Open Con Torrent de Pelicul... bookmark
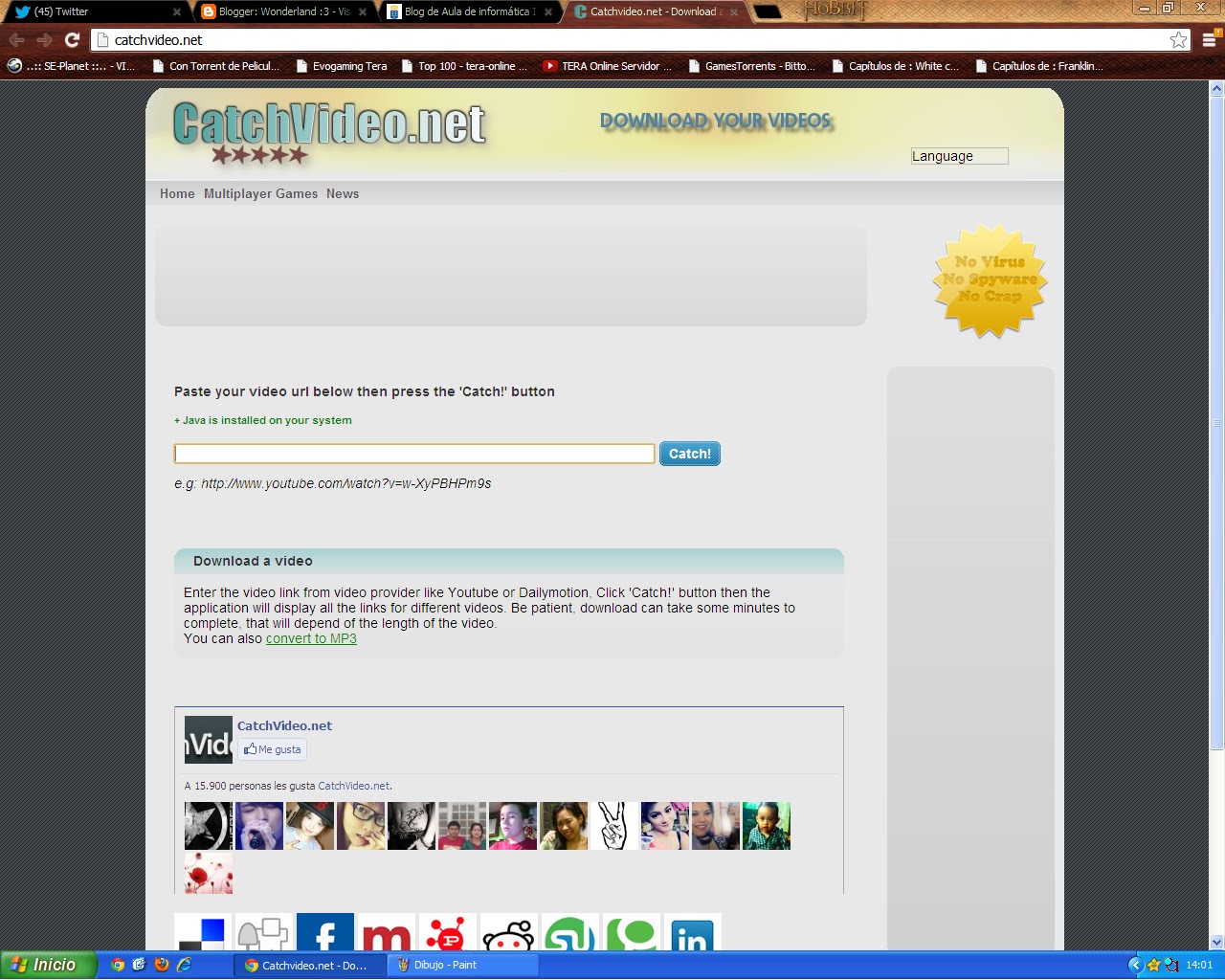This screenshot has height=980, width=1225. point(216,66)
